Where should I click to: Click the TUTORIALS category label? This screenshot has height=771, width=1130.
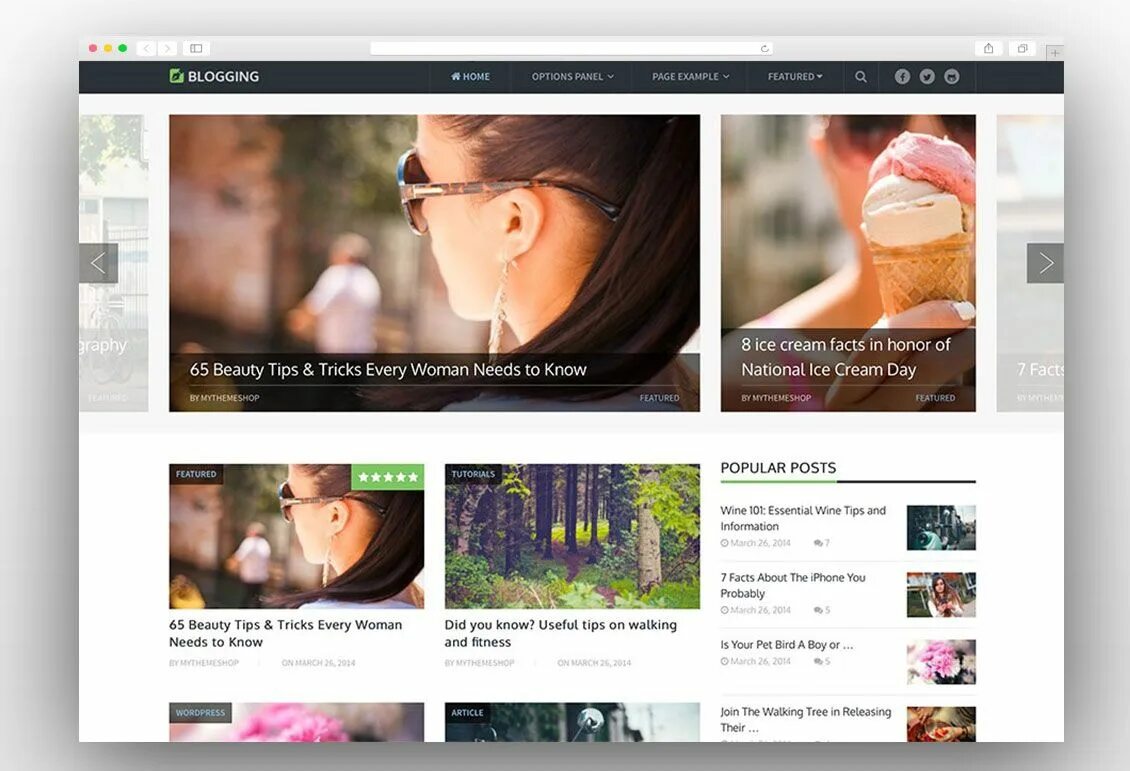473,474
